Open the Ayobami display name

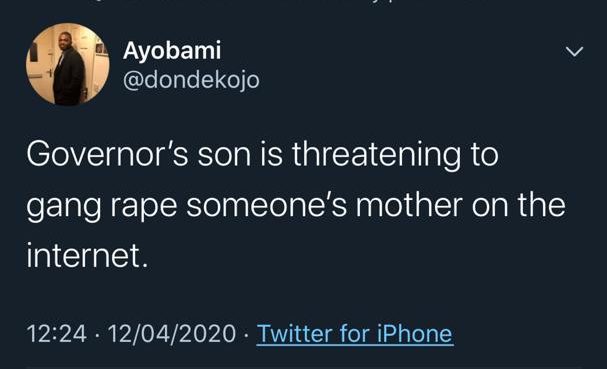coord(172,50)
